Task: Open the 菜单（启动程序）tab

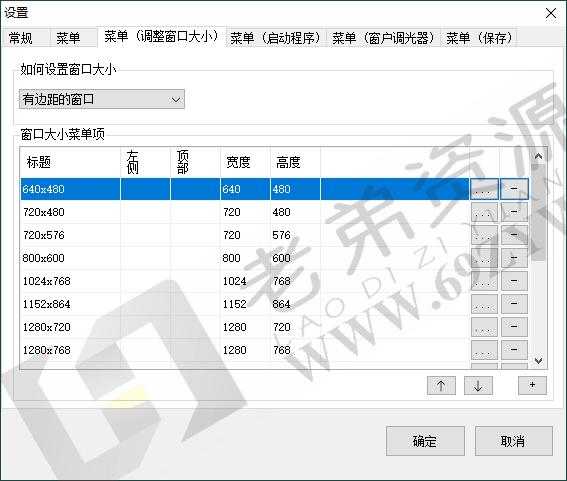Action: [x=276, y=38]
